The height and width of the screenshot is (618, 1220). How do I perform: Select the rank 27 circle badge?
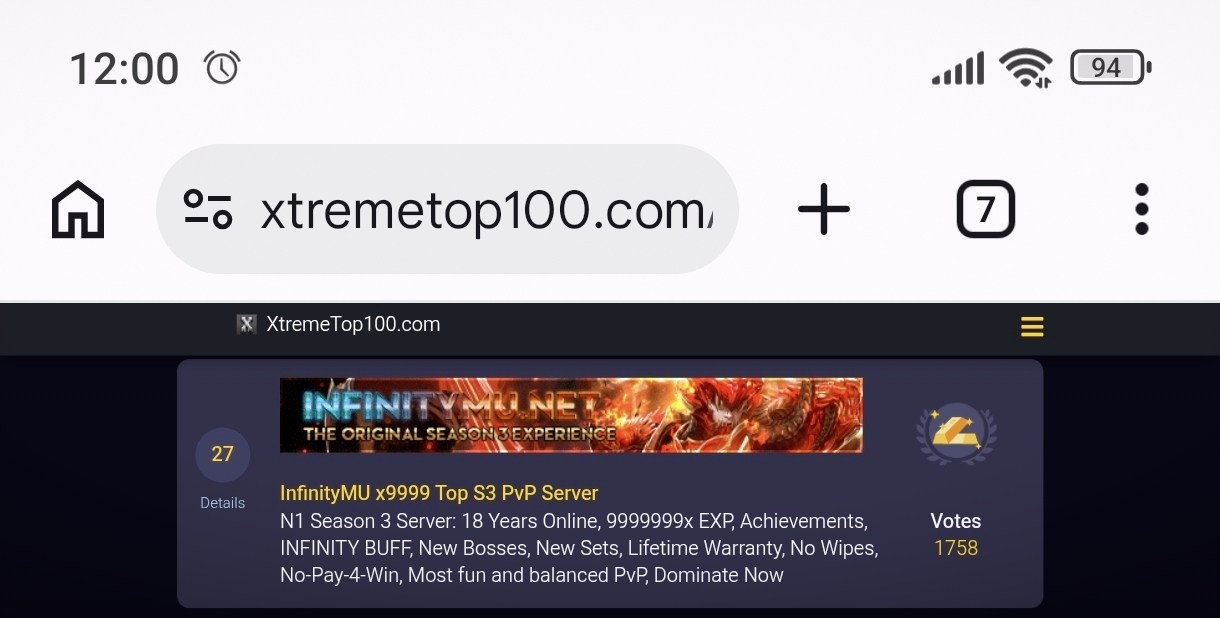(222, 454)
